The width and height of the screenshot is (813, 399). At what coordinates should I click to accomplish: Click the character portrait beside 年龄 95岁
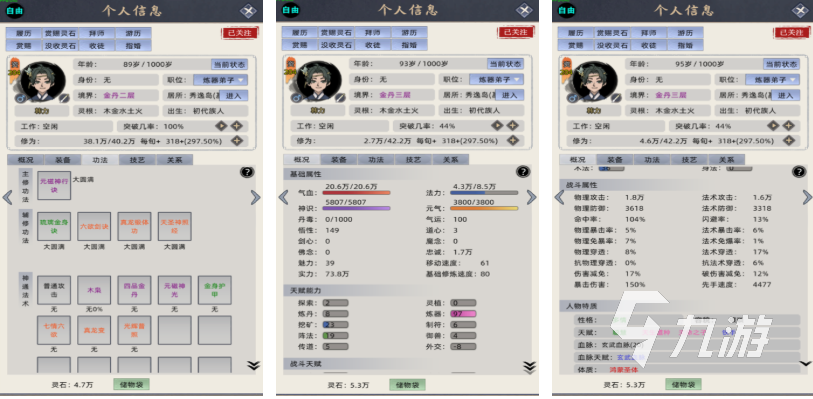(x=596, y=82)
